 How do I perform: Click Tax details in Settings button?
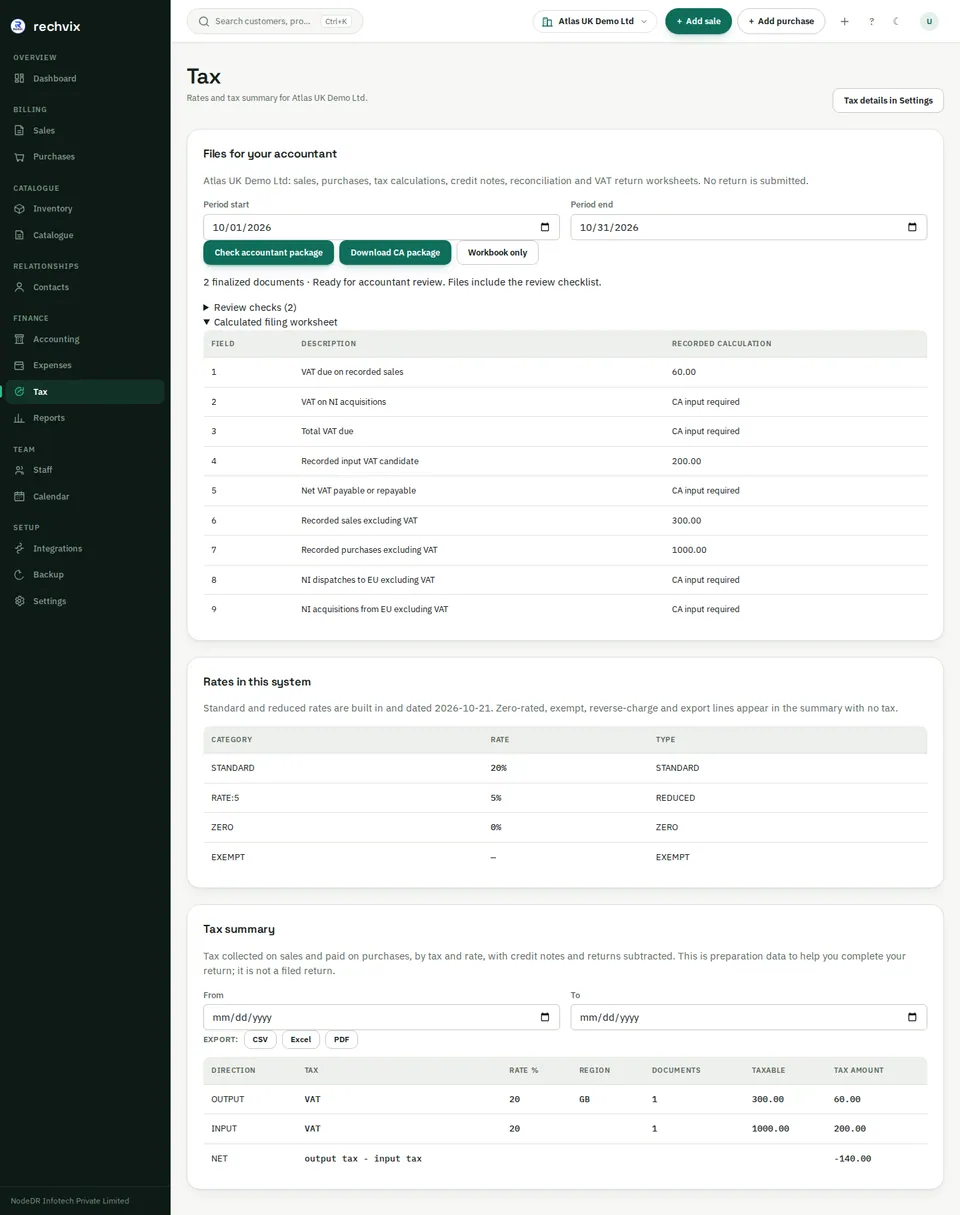coord(888,100)
